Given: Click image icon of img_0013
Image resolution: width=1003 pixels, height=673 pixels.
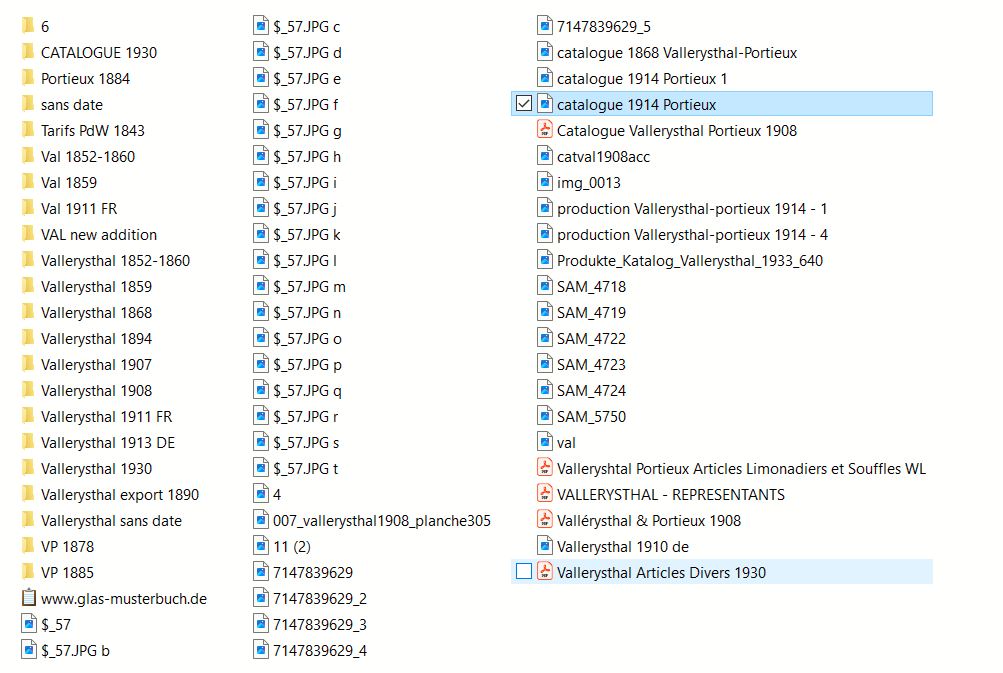Looking at the screenshot, I should pos(544,182).
